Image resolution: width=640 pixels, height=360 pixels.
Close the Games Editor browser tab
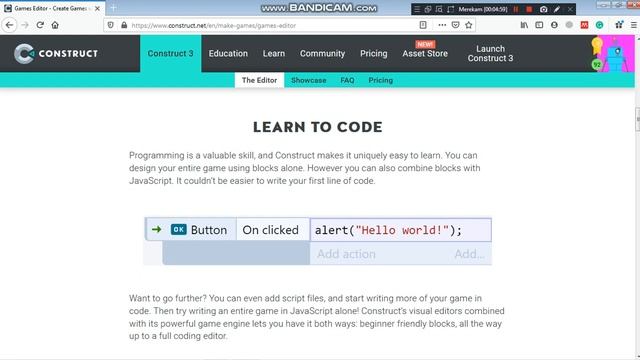click(x=97, y=8)
